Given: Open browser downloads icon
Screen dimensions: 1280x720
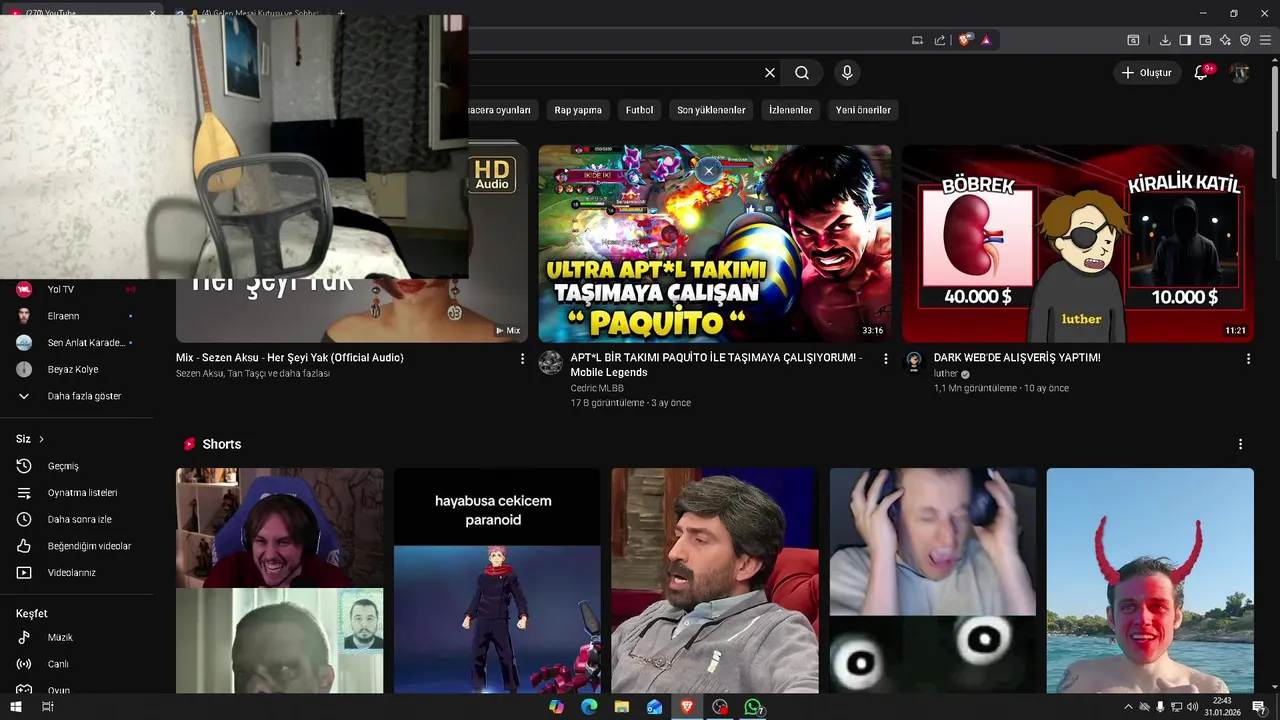Looking at the screenshot, I should 1165,40.
